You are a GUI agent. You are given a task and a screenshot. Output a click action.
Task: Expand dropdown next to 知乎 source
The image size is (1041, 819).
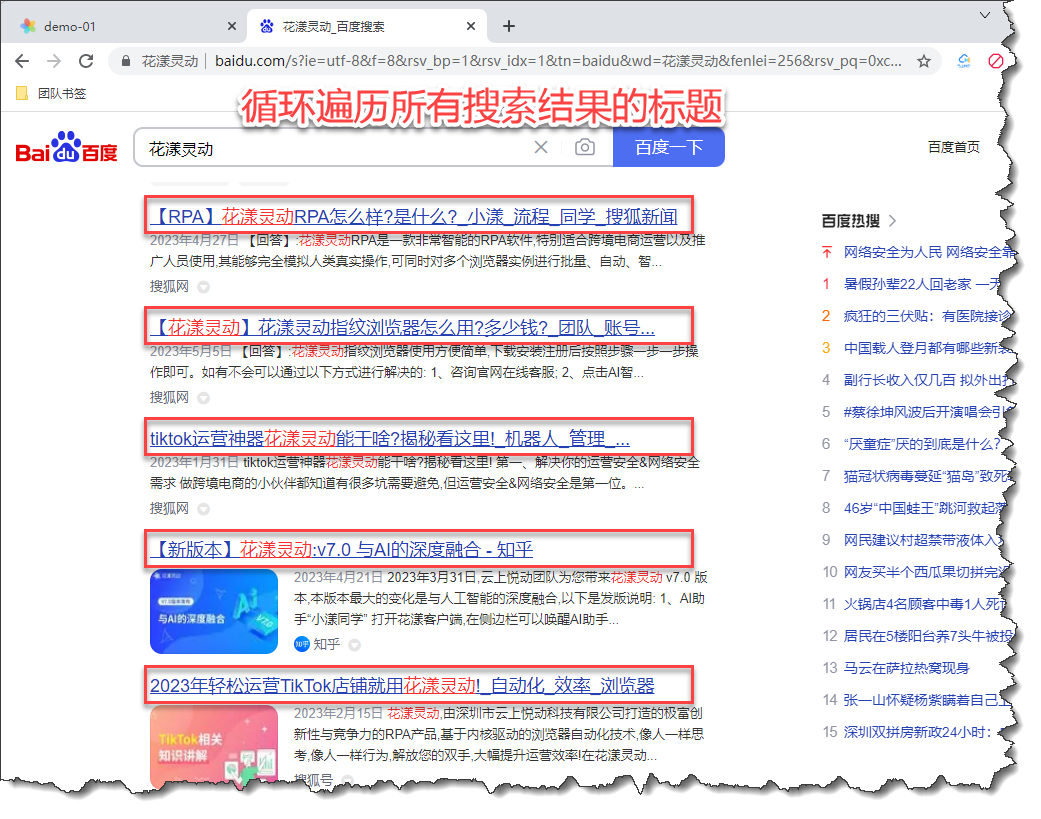click(355, 644)
